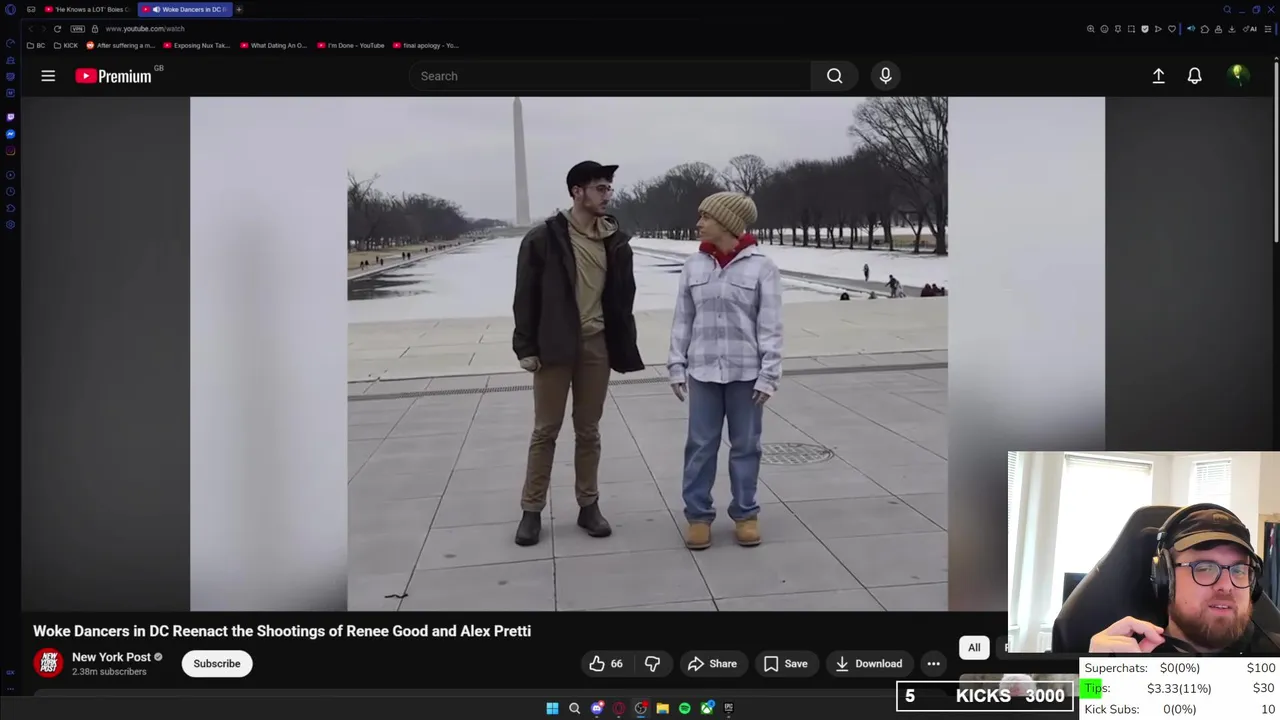Open the YouTube account avatar menu

[x=1237, y=75]
